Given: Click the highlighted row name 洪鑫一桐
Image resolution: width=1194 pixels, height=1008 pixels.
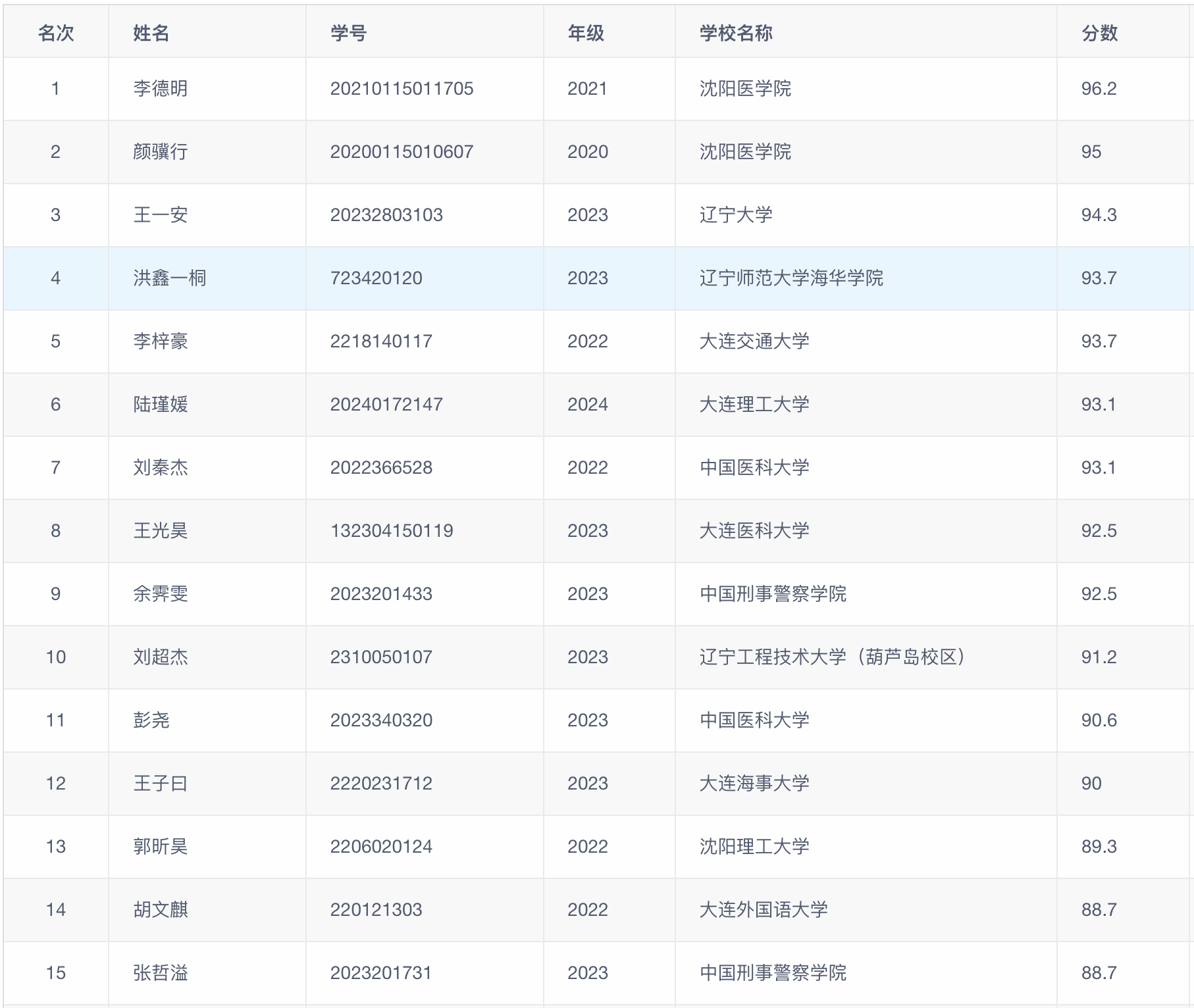Looking at the screenshot, I should click(x=170, y=278).
